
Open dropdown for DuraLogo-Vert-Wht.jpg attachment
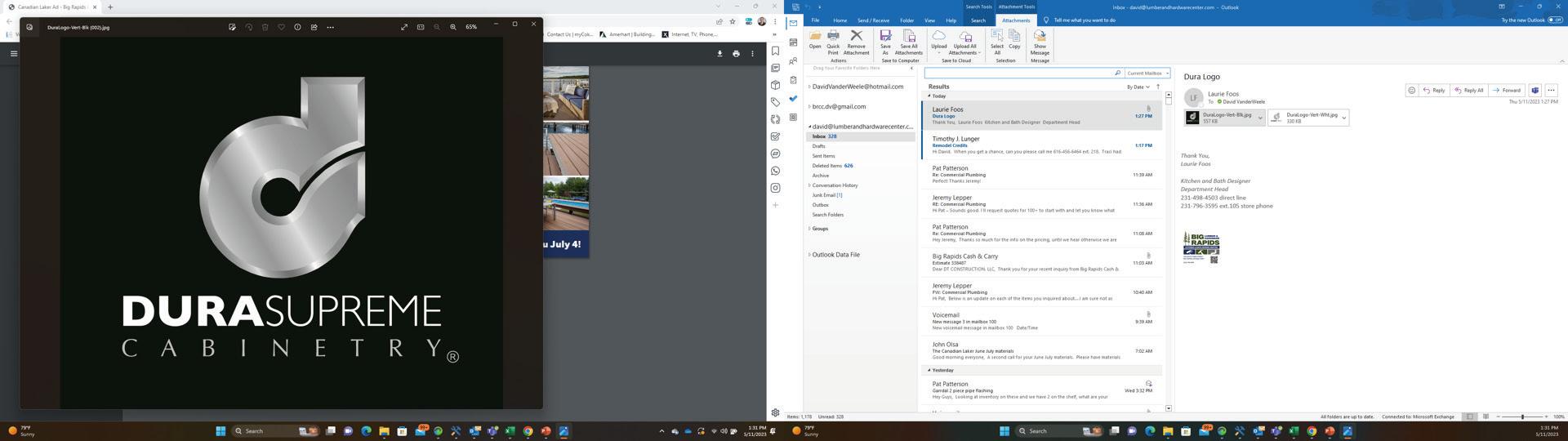tap(1344, 118)
